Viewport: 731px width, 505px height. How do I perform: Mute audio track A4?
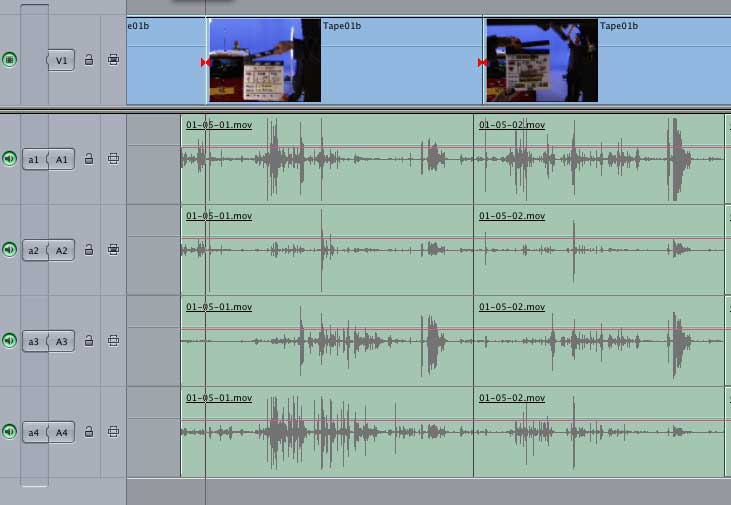tap(9, 431)
